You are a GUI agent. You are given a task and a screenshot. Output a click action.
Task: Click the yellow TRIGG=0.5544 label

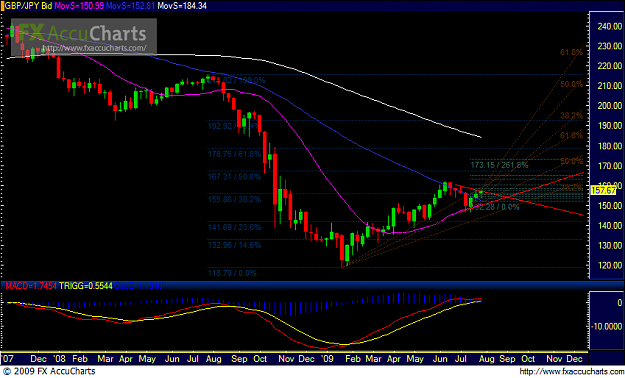coord(86,286)
